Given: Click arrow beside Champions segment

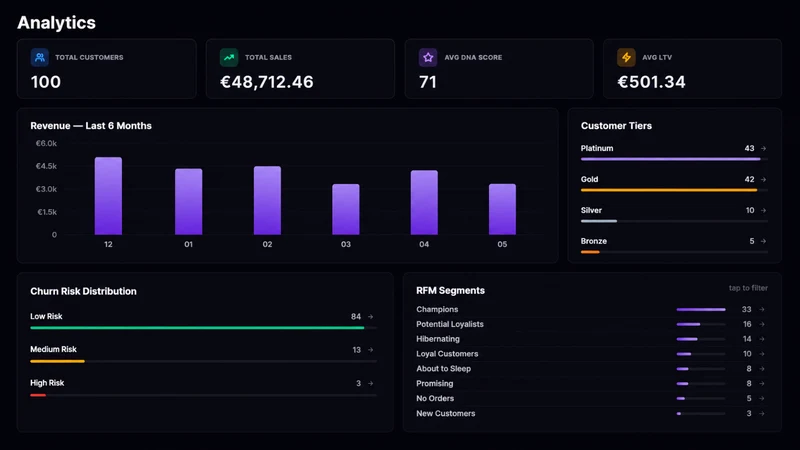Looking at the screenshot, I should [x=761, y=309].
